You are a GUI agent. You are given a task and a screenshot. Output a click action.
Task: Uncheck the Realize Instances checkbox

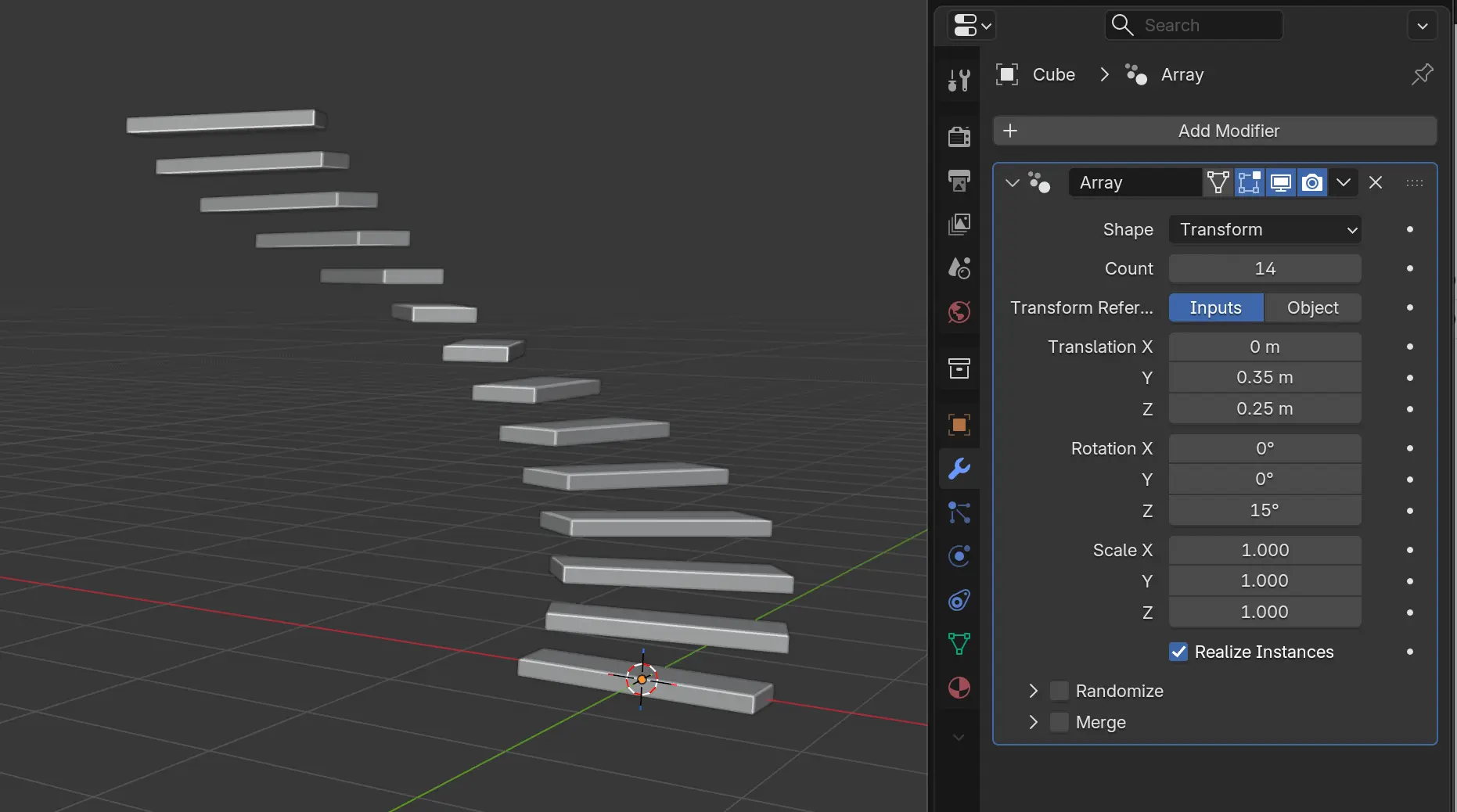1178,652
